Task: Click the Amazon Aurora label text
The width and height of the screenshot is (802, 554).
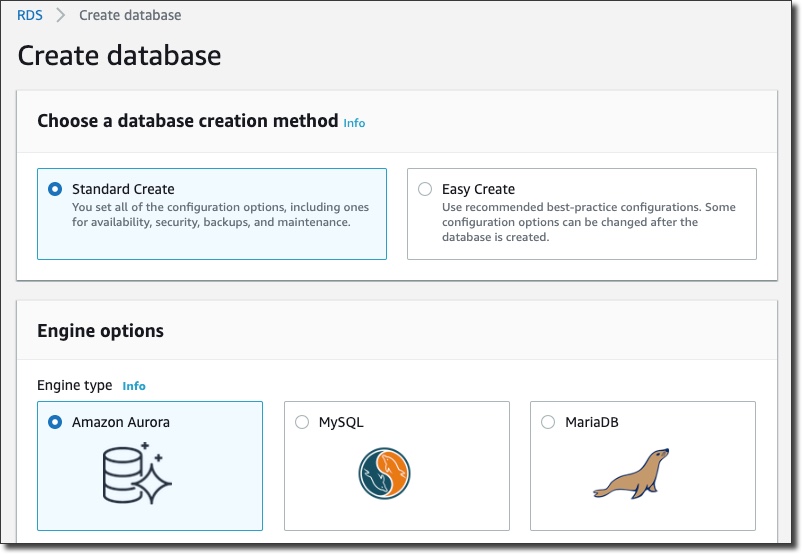Action: tap(121, 422)
